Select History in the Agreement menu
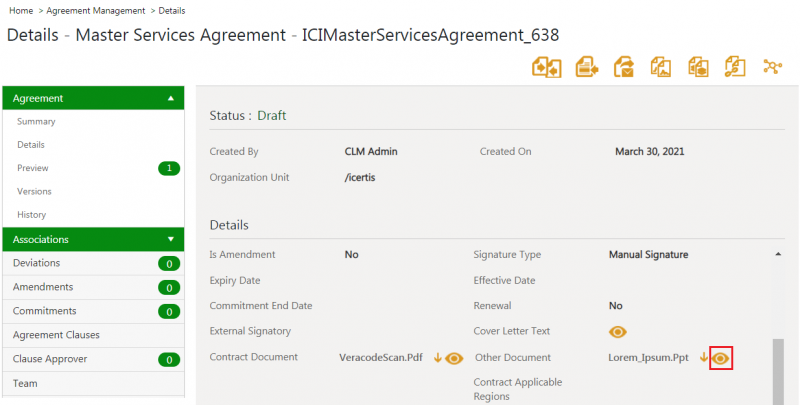The height and width of the screenshot is (405, 800). [31, 215]
